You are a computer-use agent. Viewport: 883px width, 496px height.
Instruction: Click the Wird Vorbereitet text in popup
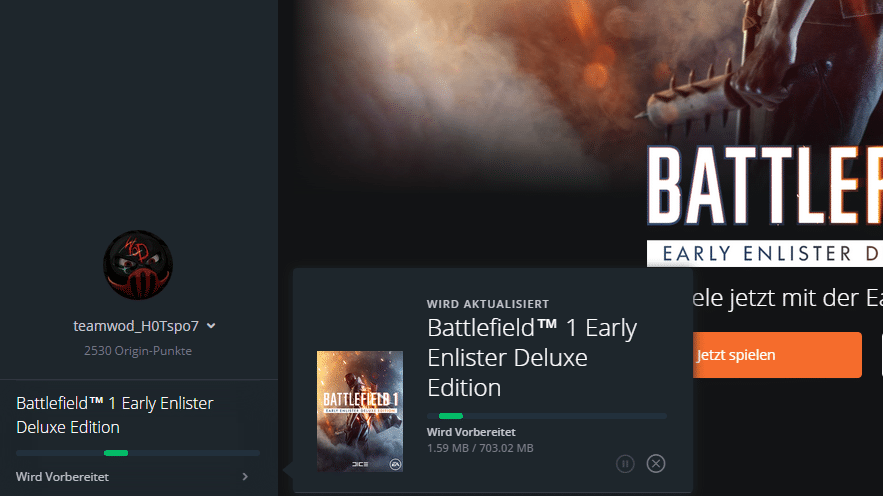(471, 432)
